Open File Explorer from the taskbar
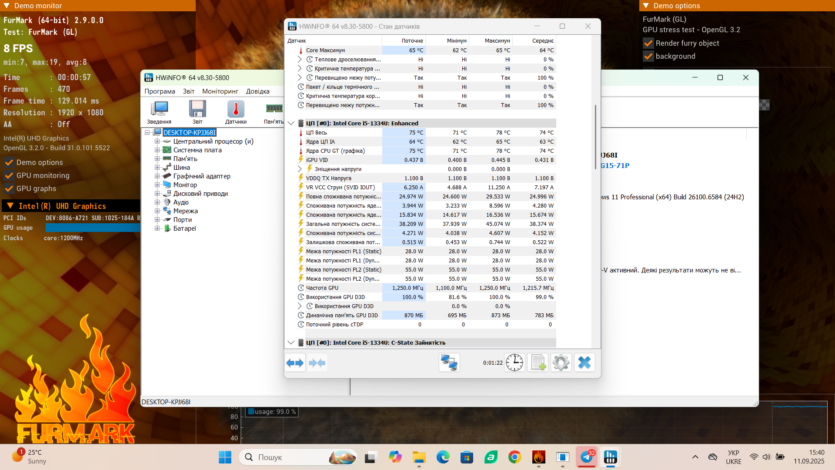This screenshot has height=470, width=835. coord(419,457)
